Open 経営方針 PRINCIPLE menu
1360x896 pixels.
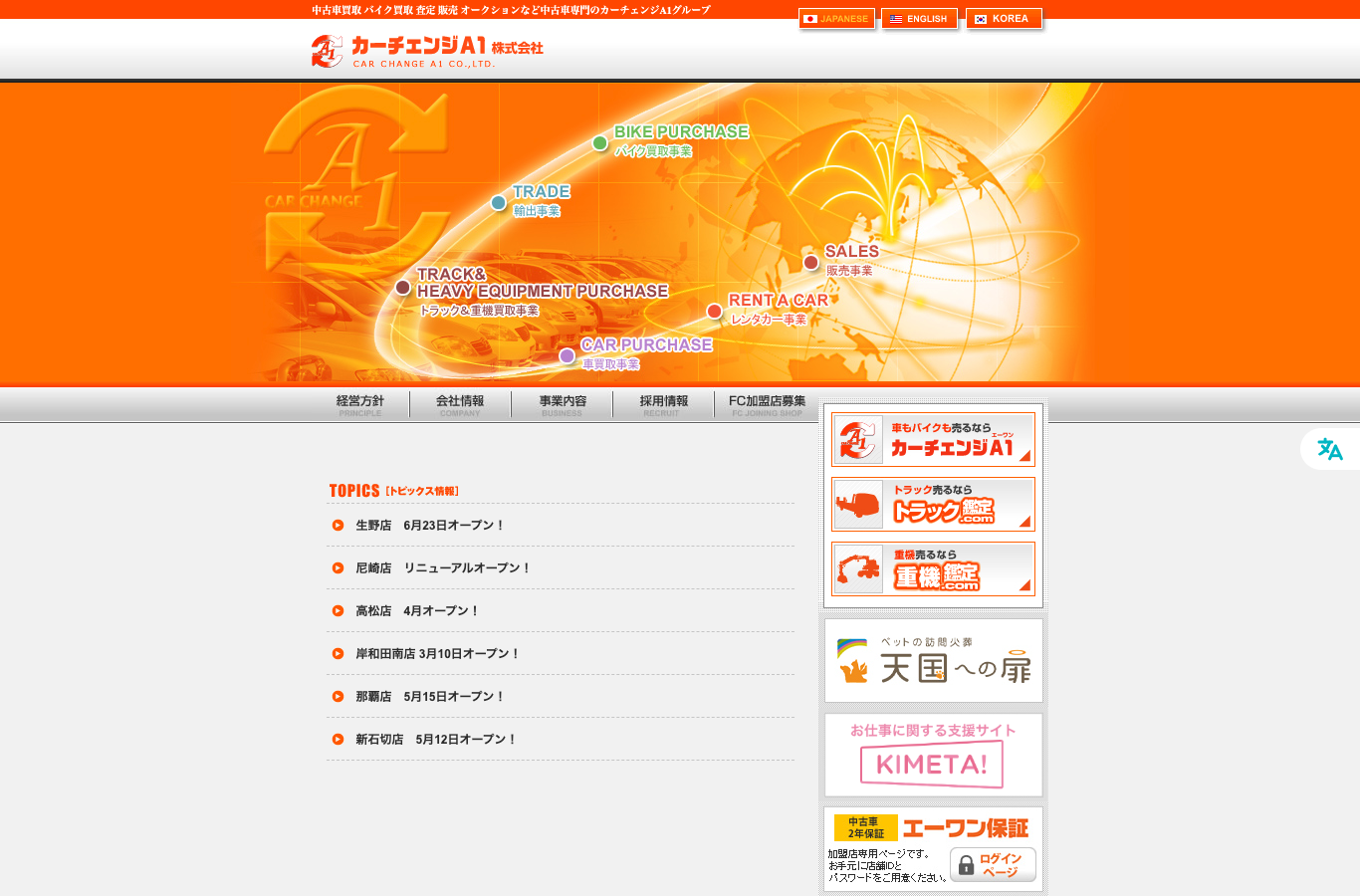[x=360, y=405]
